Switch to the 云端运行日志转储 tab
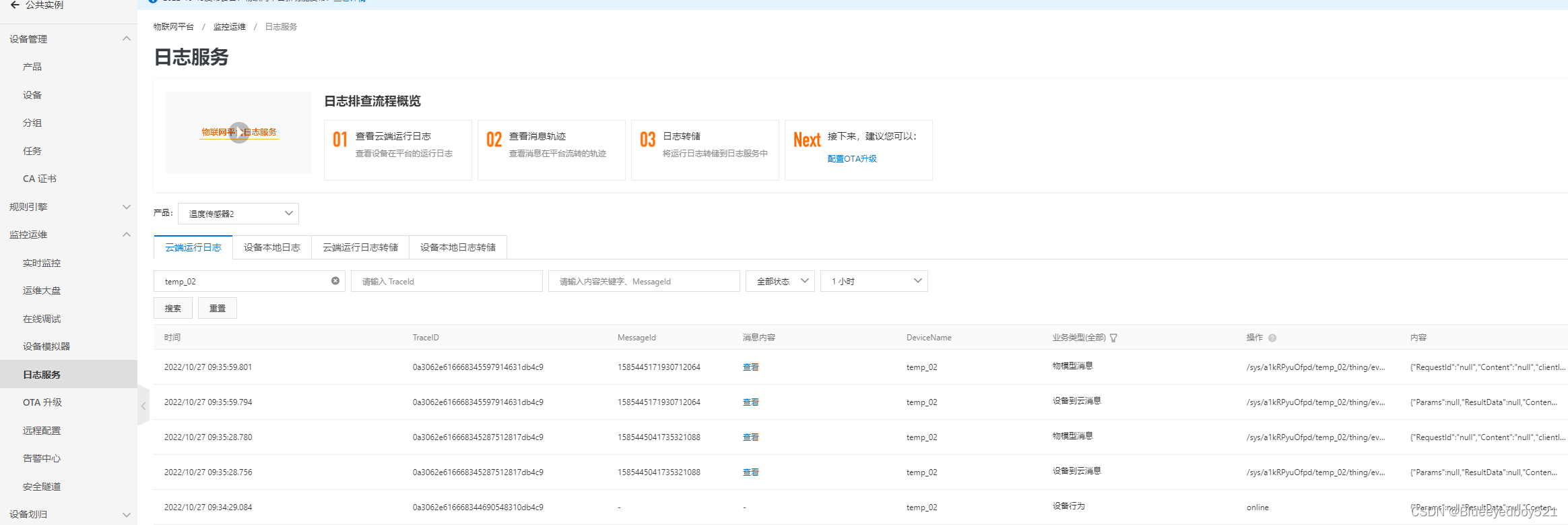The width and height of the screenshot is (1568, 525). (360, 247)
